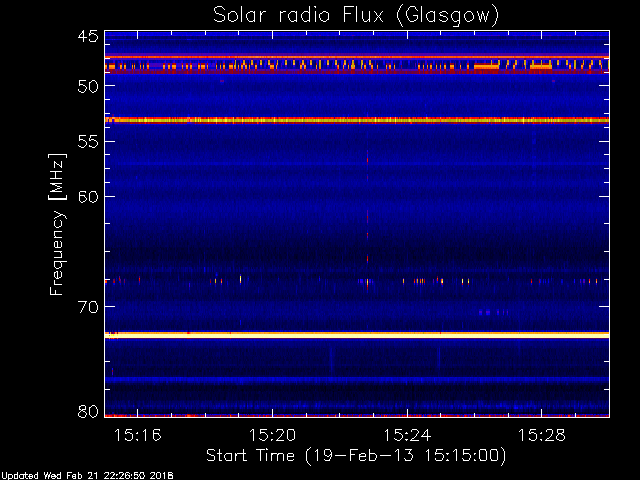The image size is (640, 480).
Task: Click the yellow interference band near 53 MHz
Action: (357, 120)
